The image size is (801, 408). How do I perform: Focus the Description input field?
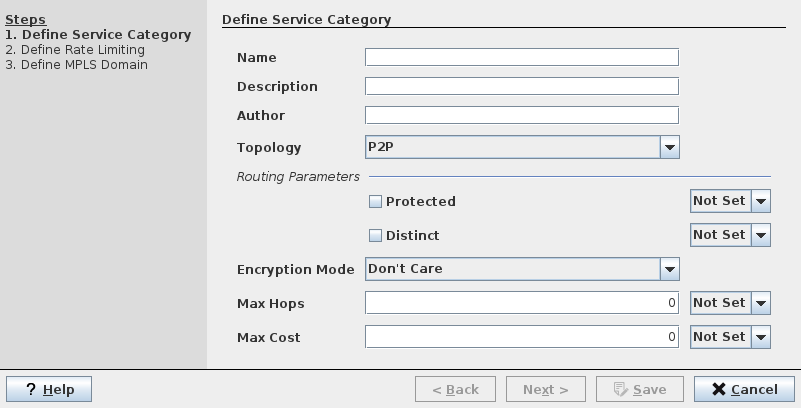[x=521, y=86]
